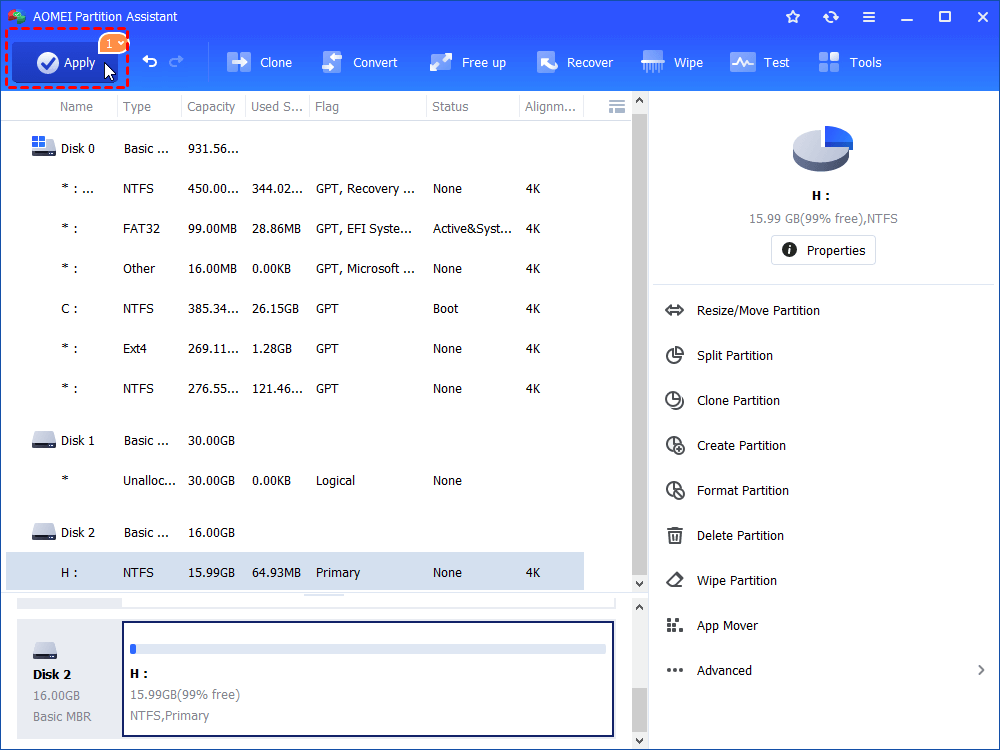Sort by the Name column header
The height and width of the screenshot is (750, 1000).
coord(77,107)
